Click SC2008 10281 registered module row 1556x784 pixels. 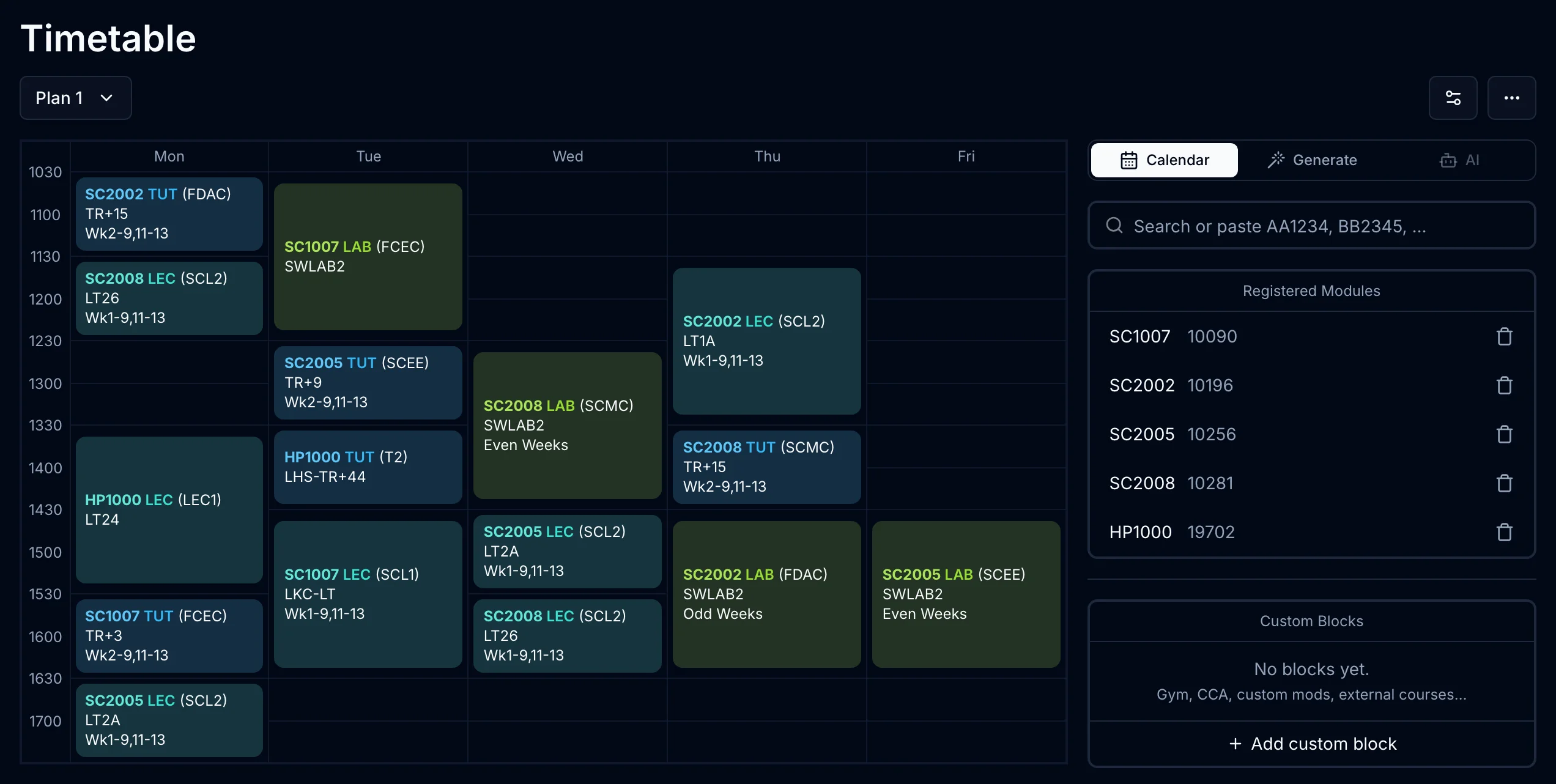[x=1312, y=483]
